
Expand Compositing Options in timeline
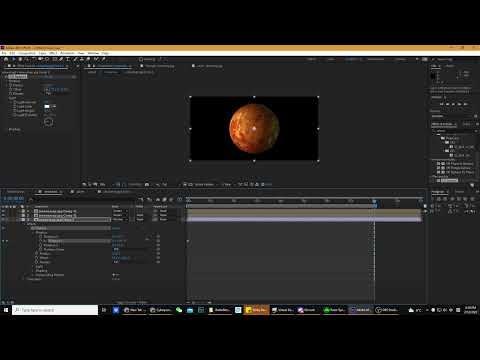(x=33, y=275)
